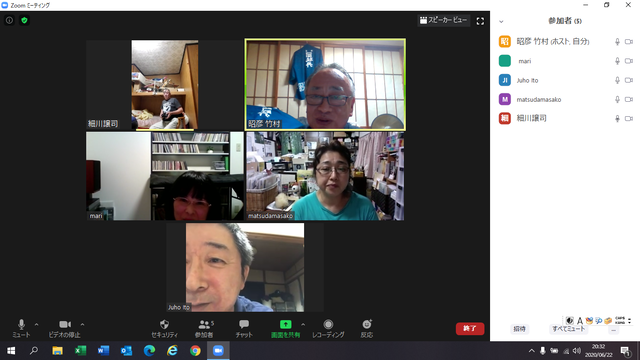Open more options '...' in participants panel

click(x=613, y=329)
